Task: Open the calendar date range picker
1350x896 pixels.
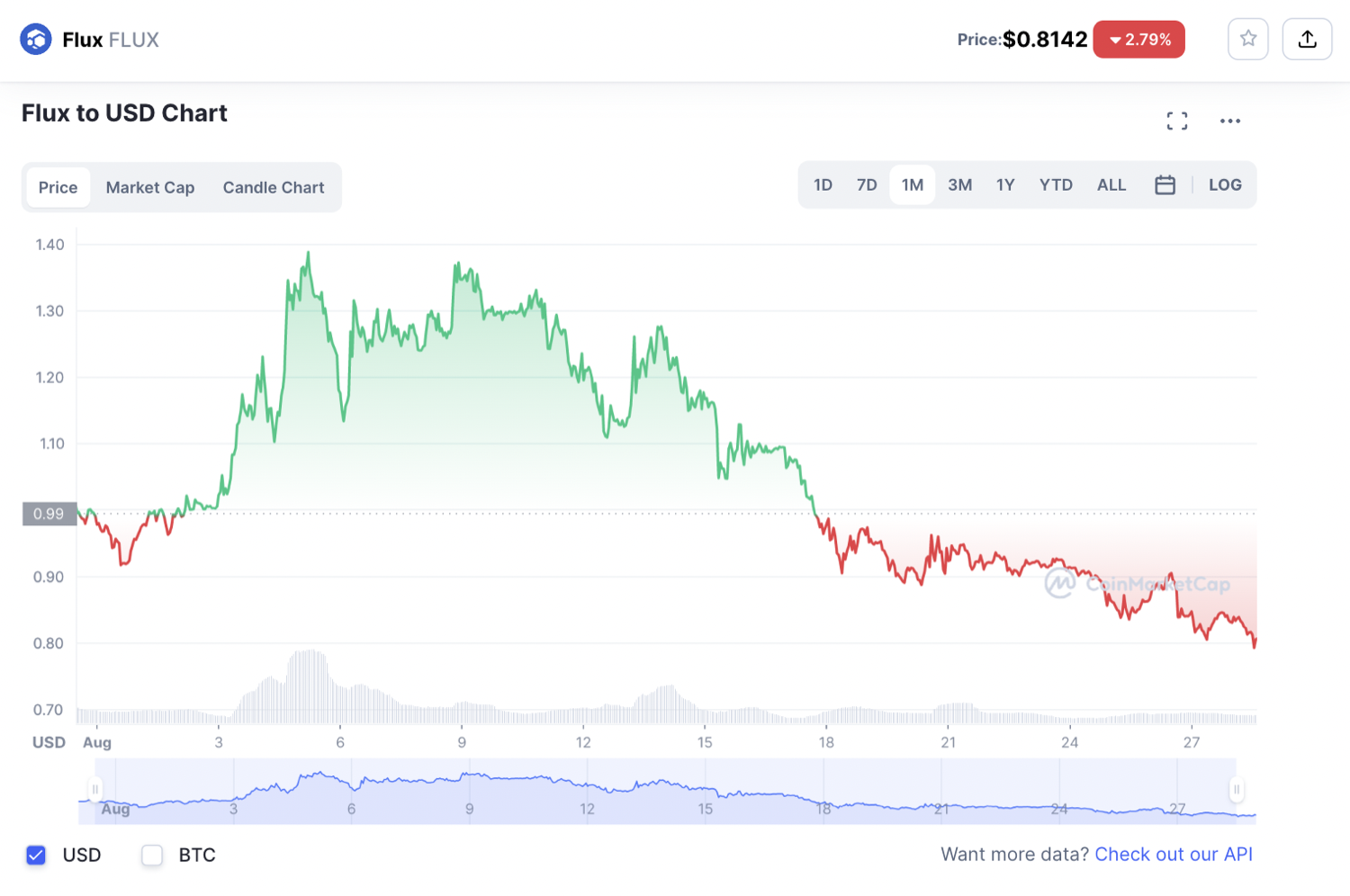Action: [1165, 185]
